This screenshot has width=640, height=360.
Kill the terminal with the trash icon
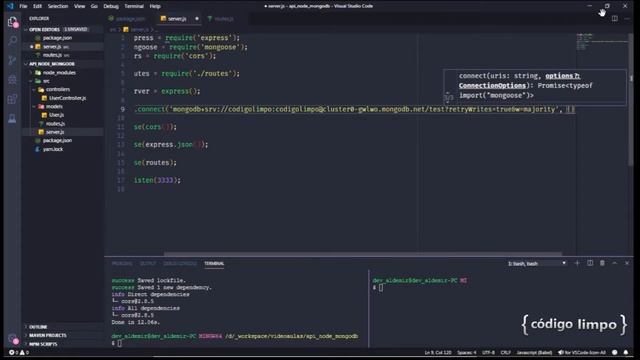point(602,263)
